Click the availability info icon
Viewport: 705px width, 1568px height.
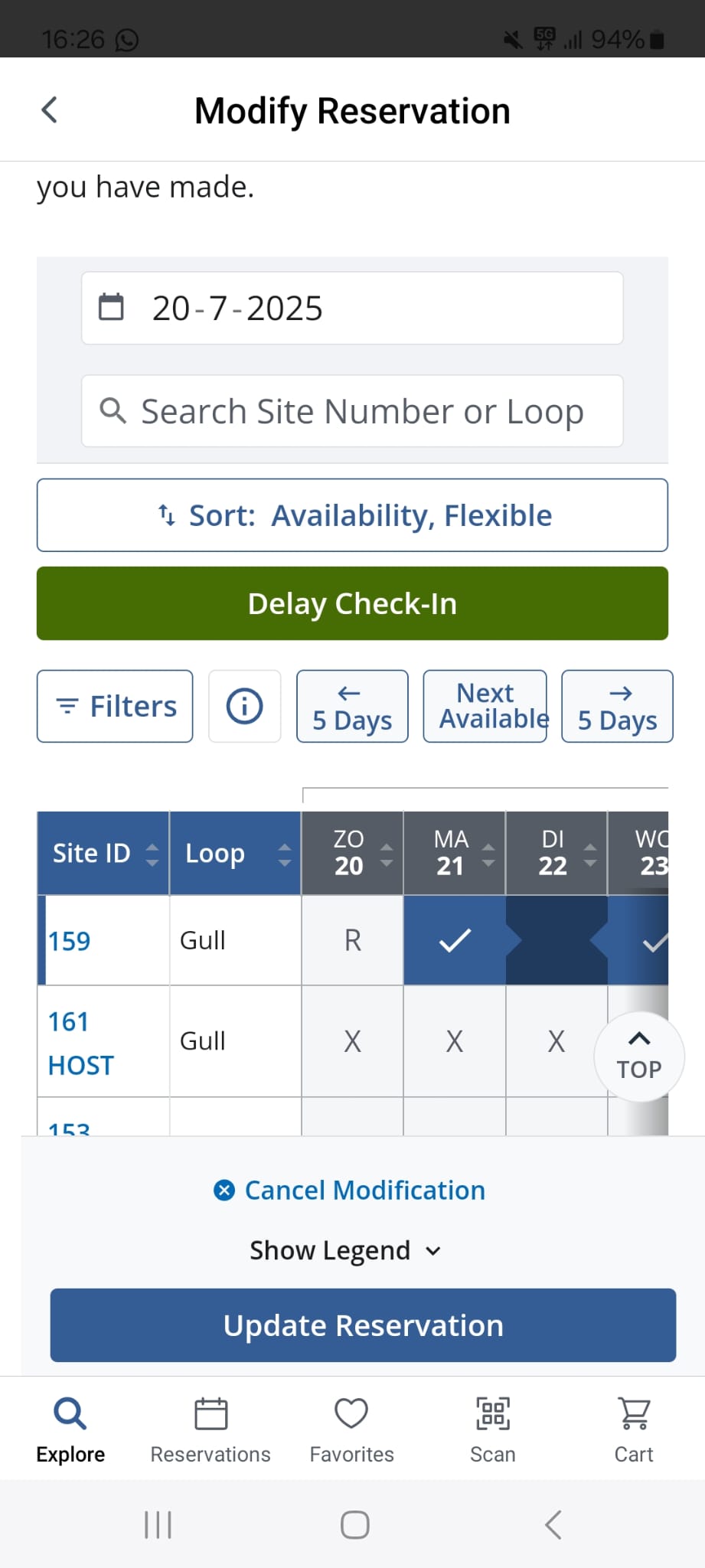pos(244,706)
